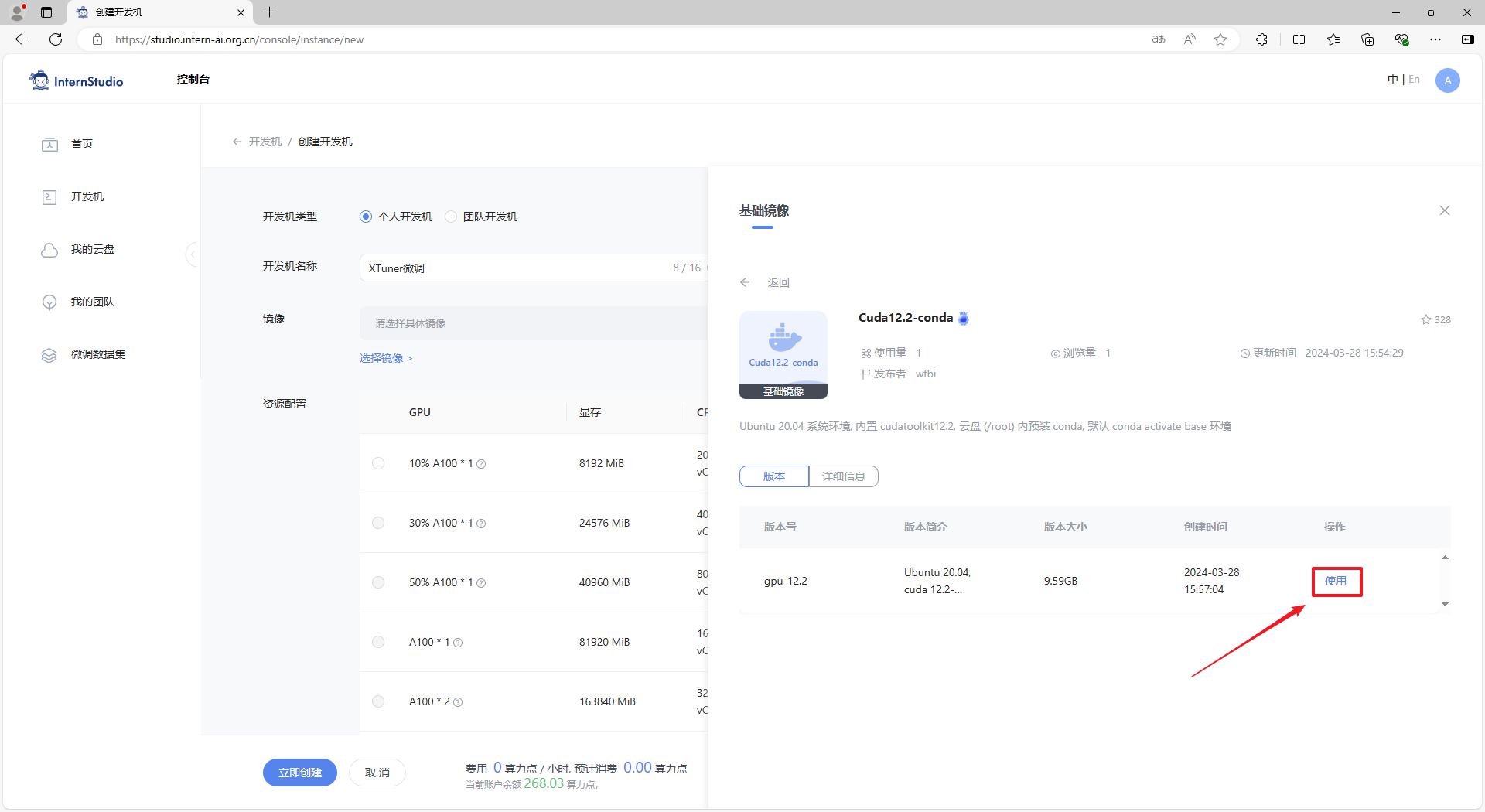Image resolution: width=1485 pixels, height=812 pixels.
Task: Refresh the page
Action: coord(56,39)
